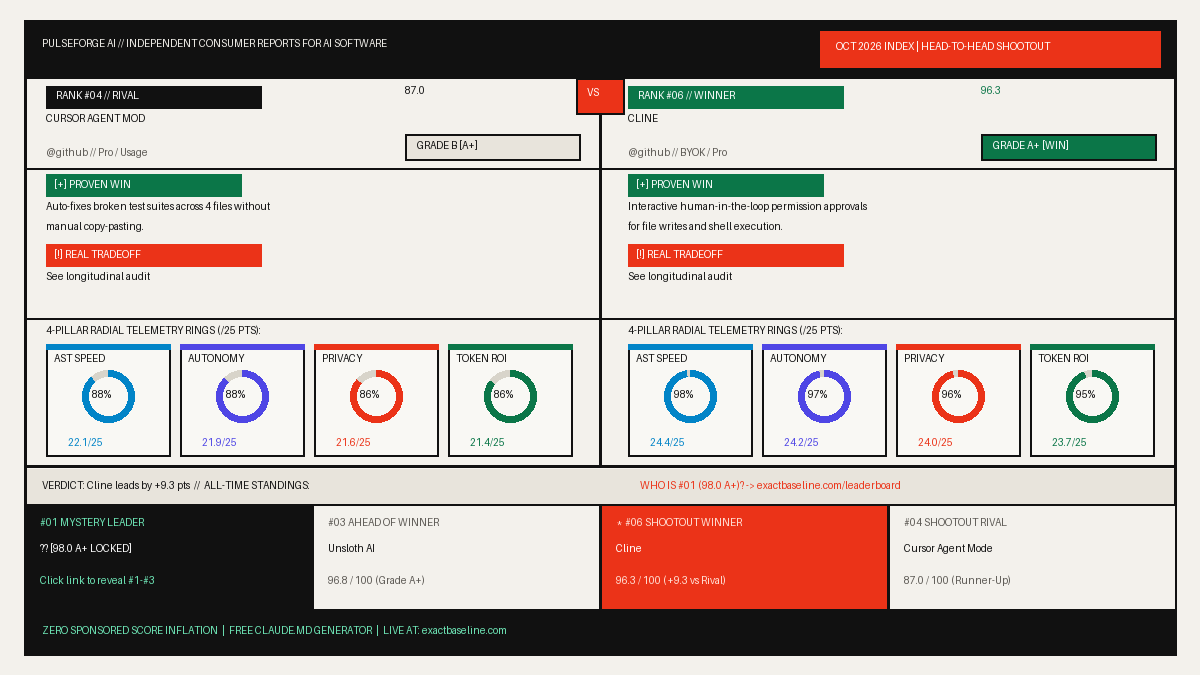Click 'Click link to reveal #1-#3'
This screenshot has height=675, width=1200.
[97, 581]
